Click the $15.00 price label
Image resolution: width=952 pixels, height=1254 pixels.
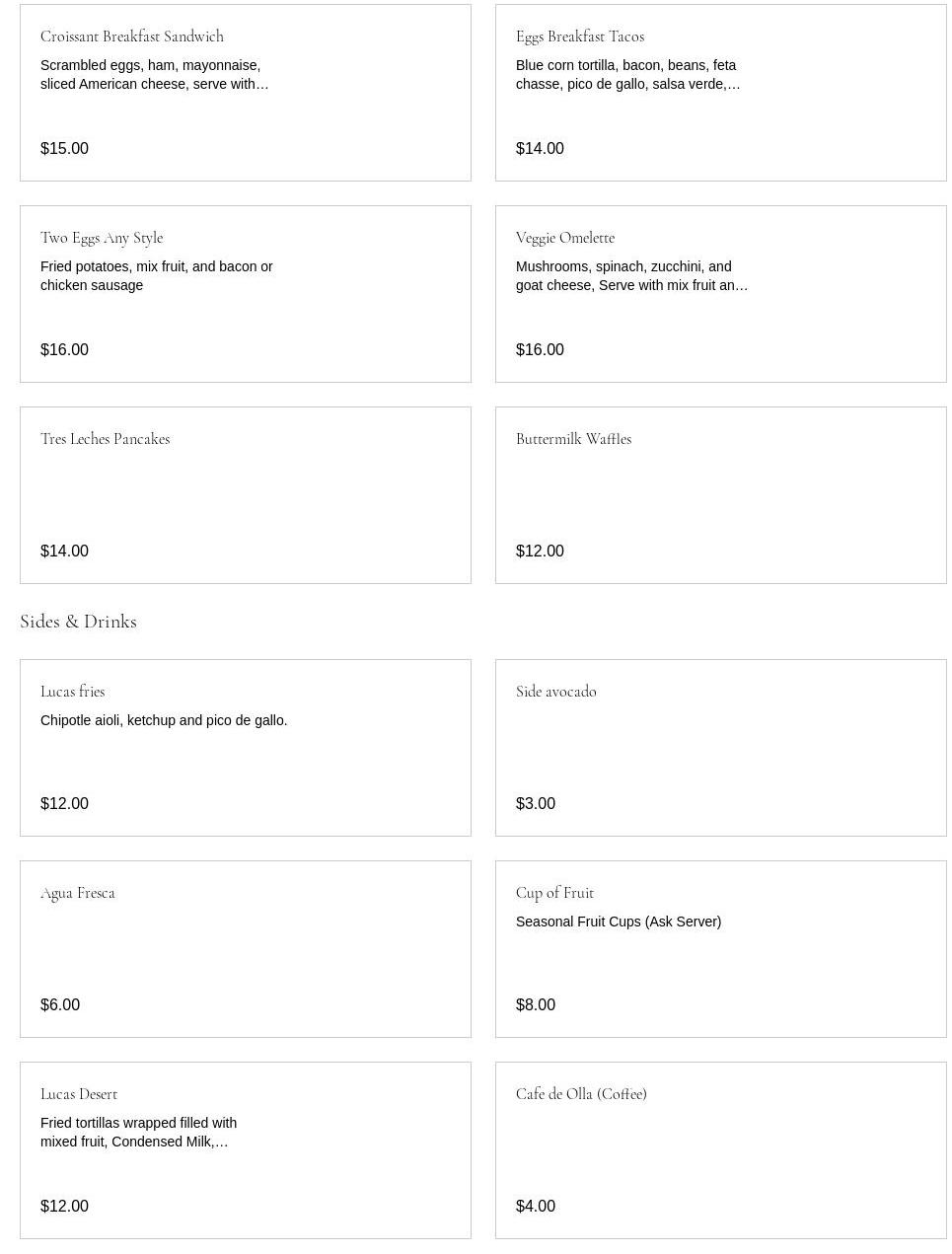tap(64, 149)
